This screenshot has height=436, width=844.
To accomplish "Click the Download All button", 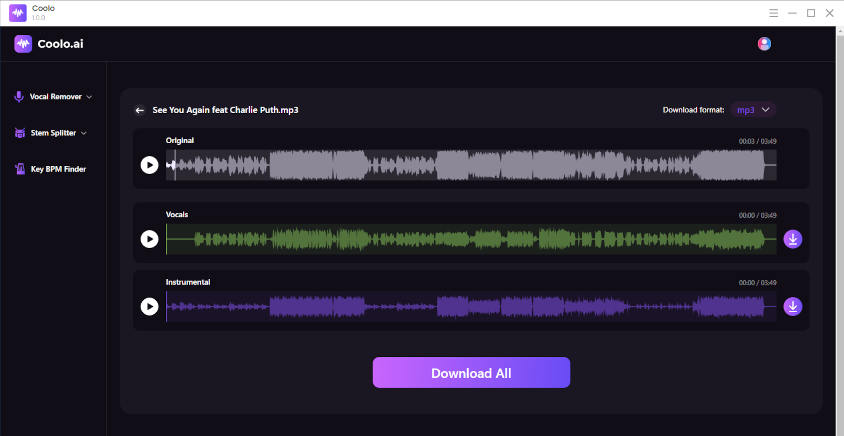I will (471, 372).
